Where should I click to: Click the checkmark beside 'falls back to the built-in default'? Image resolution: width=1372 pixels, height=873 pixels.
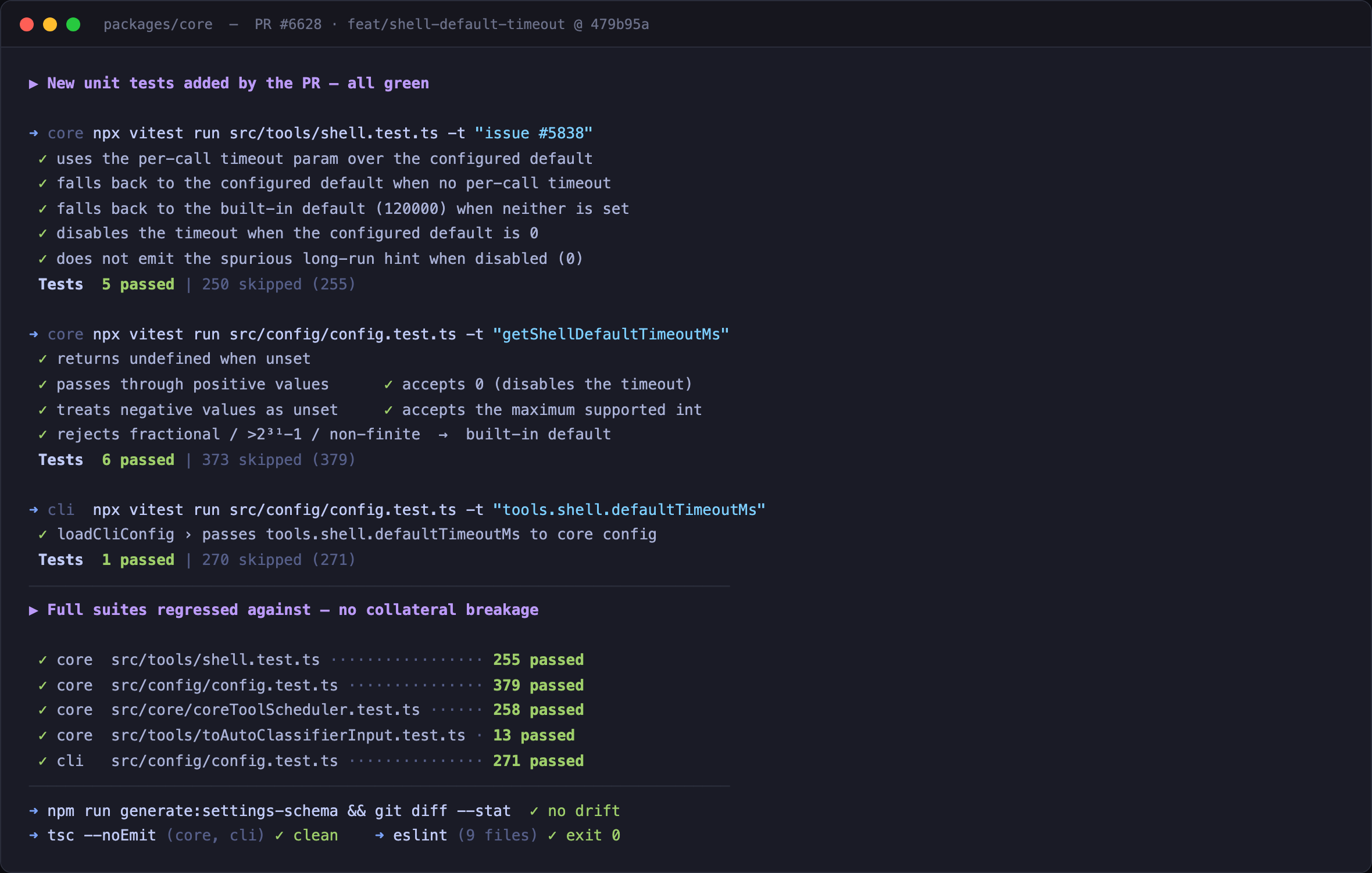click(42, 209)
